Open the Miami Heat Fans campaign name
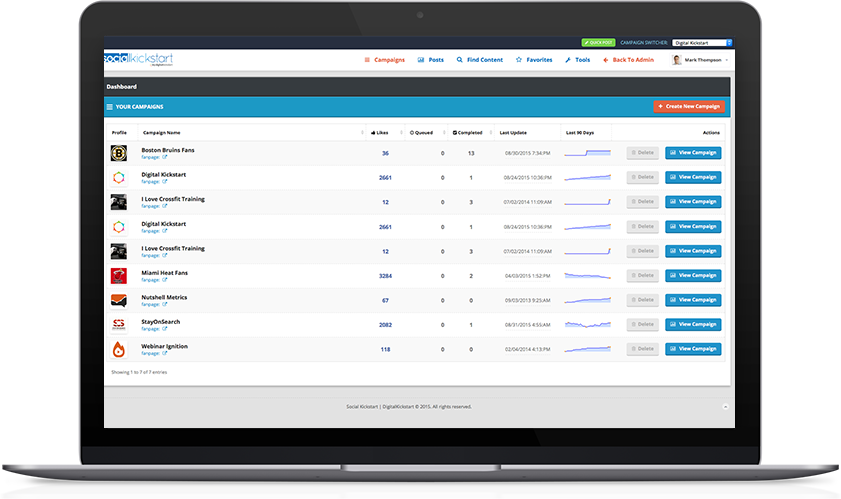 165,273
